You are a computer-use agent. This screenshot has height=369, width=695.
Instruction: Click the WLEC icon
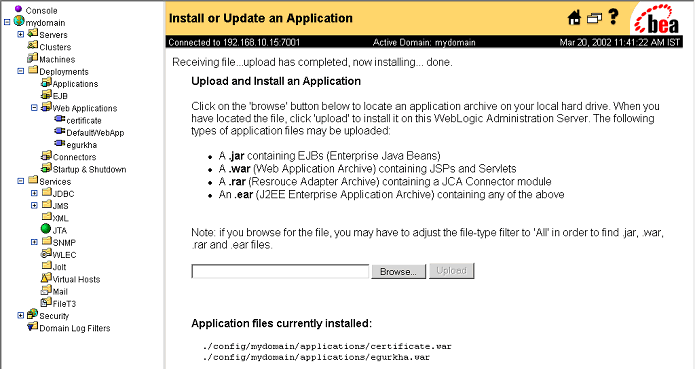tap(46, 253)
